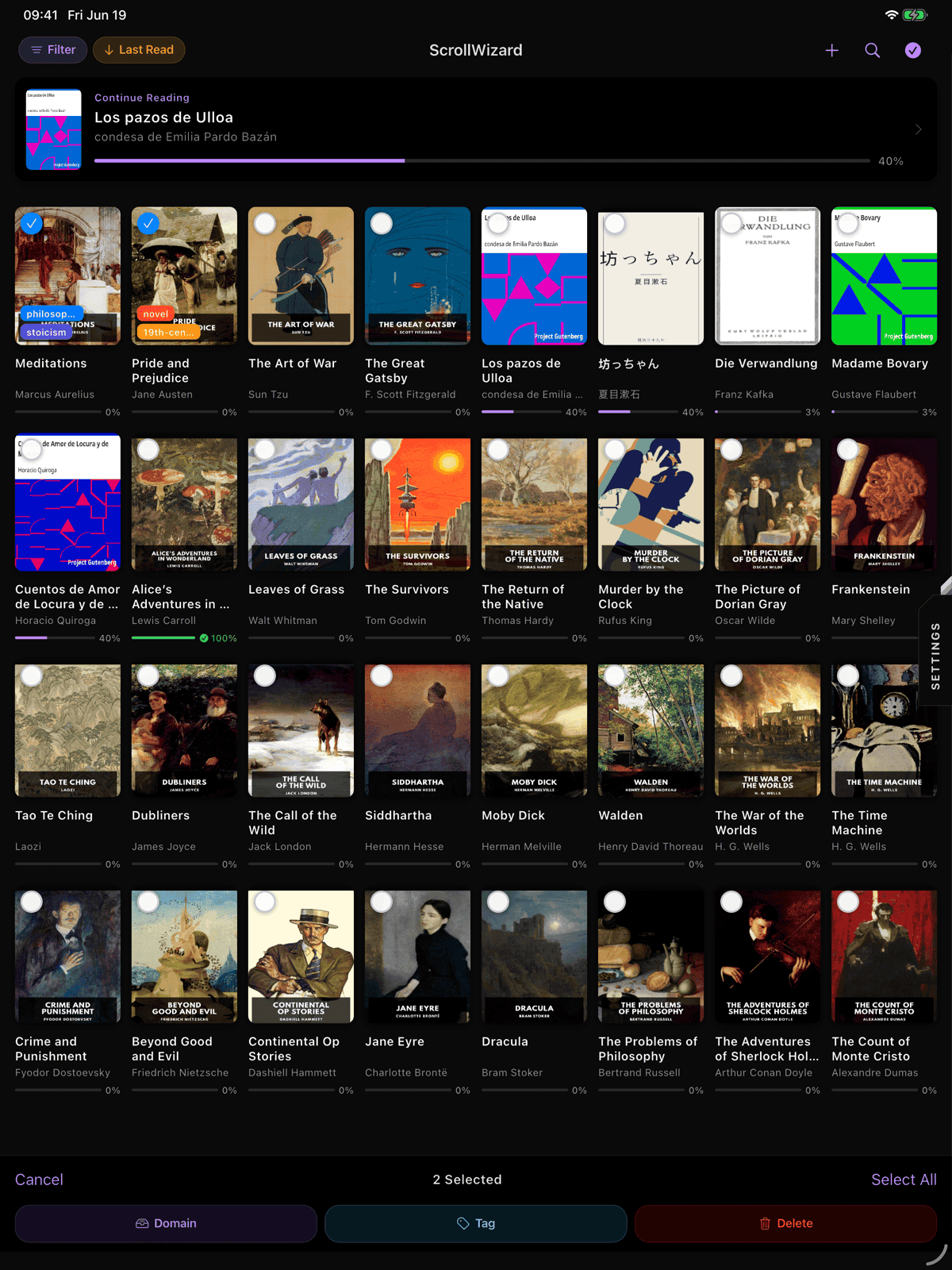The width and height of the screenshot is (952, 1270).
Task: Tap the philosophy tag on Meditations
Action: [x=51, y=314]
